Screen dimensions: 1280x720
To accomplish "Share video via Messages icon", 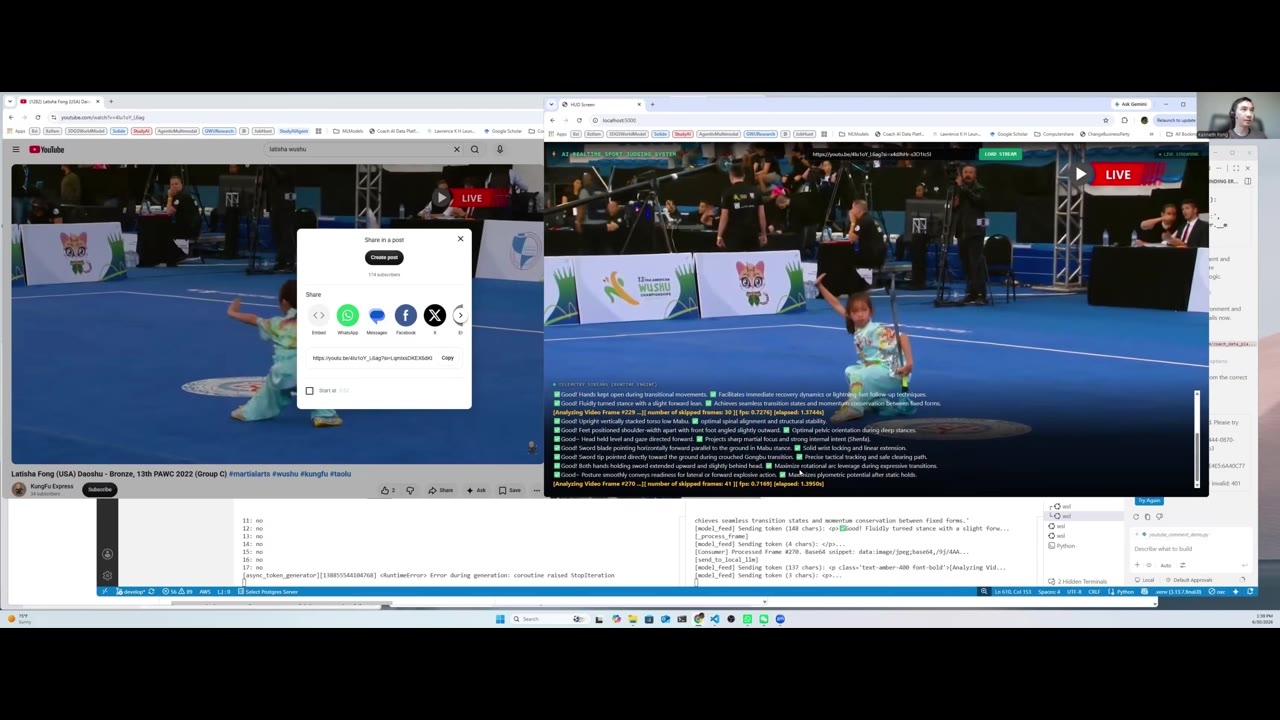I will [x=376, y=316].
